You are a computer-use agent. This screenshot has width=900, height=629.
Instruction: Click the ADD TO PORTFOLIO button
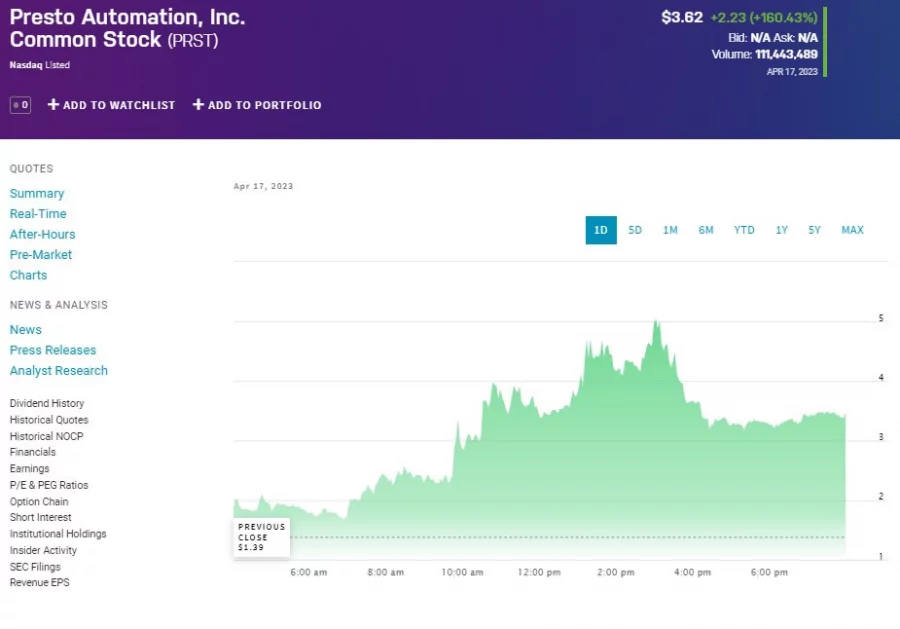pyautogui.click(x=261, y=104)
